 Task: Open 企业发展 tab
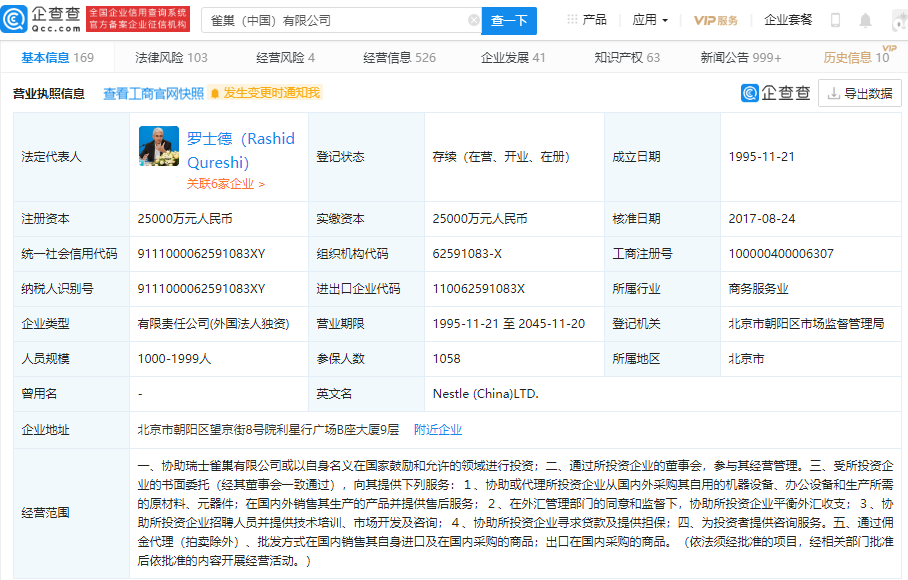[513, 57]
